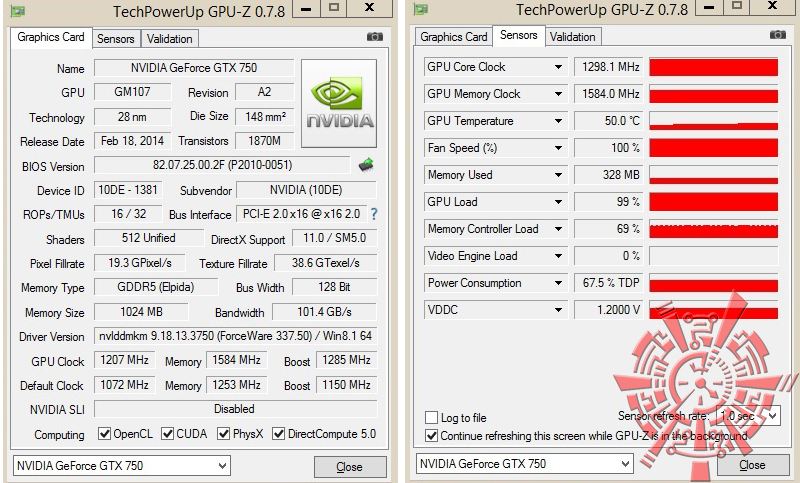Open GPU Memory Clock sensor dropdown
The width and height of the screenshot is (800, 483).
click(x=559, y=94)
